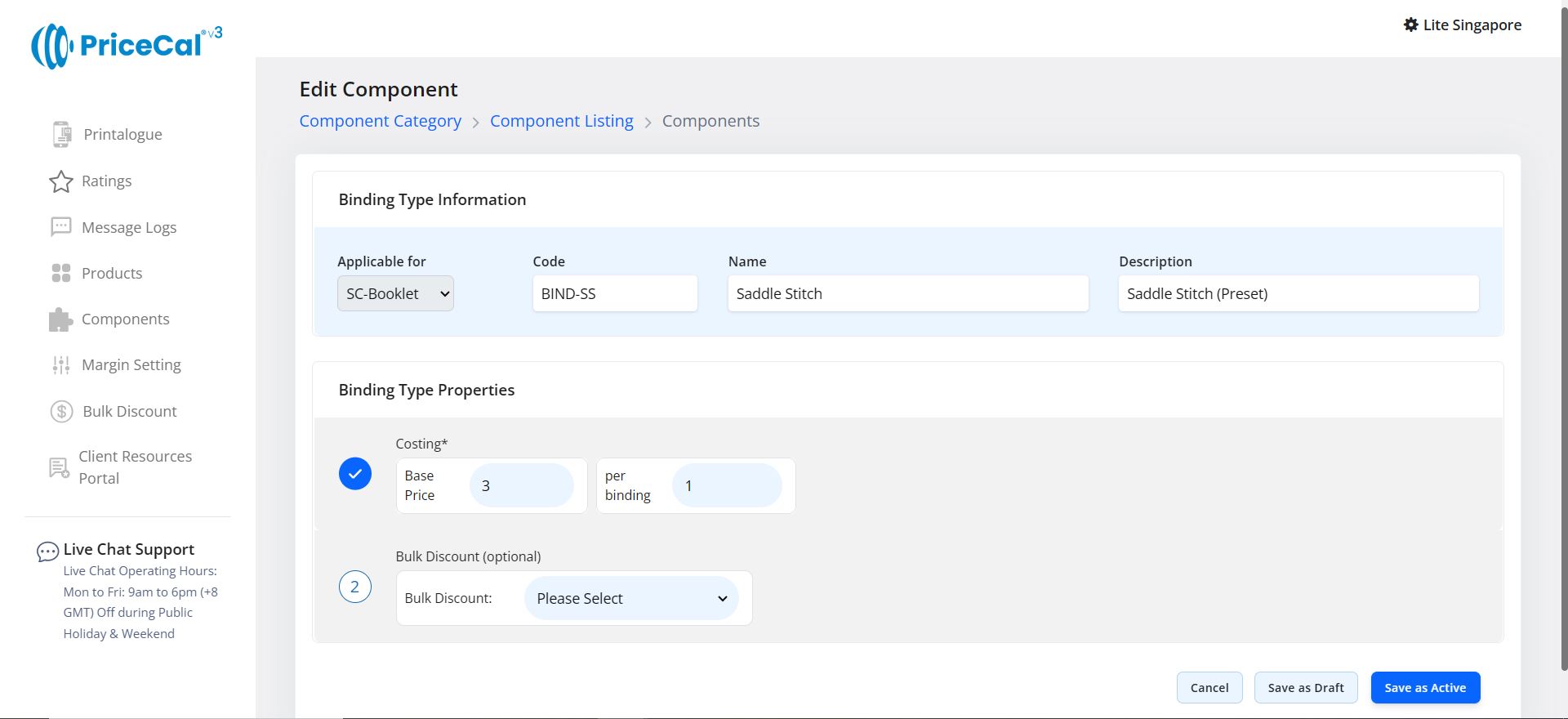This screenshot has width=1568, height=719.
Task: Click the Client Resources Portal icon
Action: click(59, 467)
